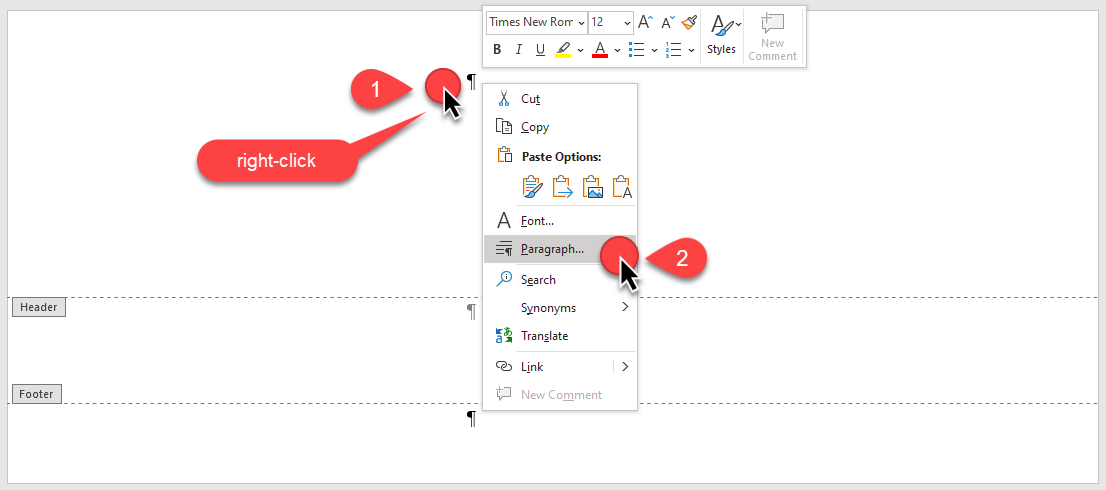The width and height of the screenshot is (1106, 490).
Task: Toggle Bold formatting
Action: [497, 49]
